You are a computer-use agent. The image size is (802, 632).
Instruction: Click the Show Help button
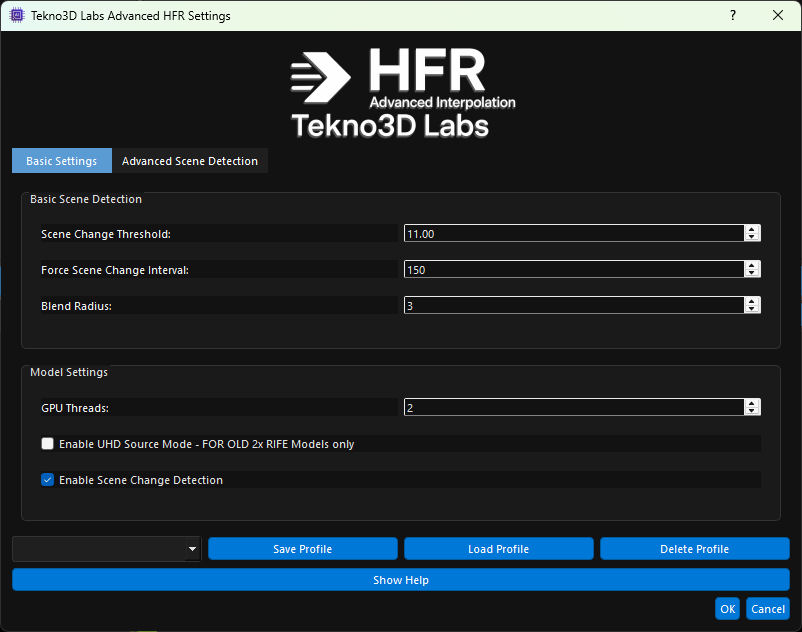click(x=401, y=580)
